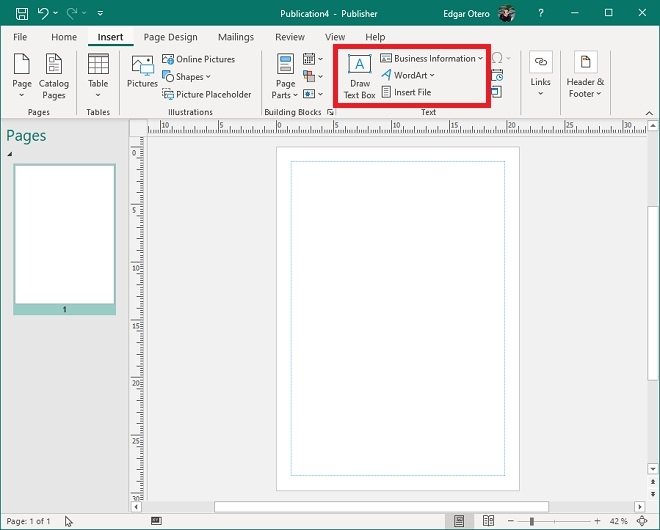Show whole page fit icon
This screenshot has width=660, height=530.
click(x=642, y=521)
